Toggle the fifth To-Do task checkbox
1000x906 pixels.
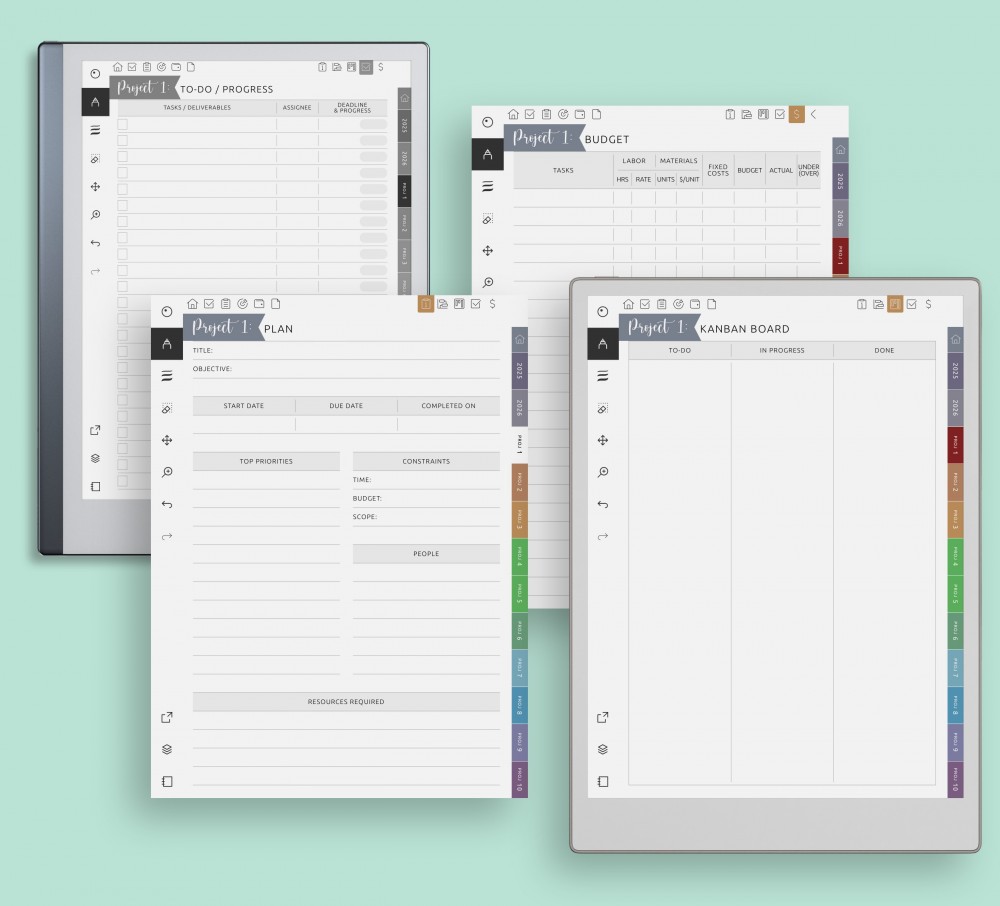tap(123, 189)
